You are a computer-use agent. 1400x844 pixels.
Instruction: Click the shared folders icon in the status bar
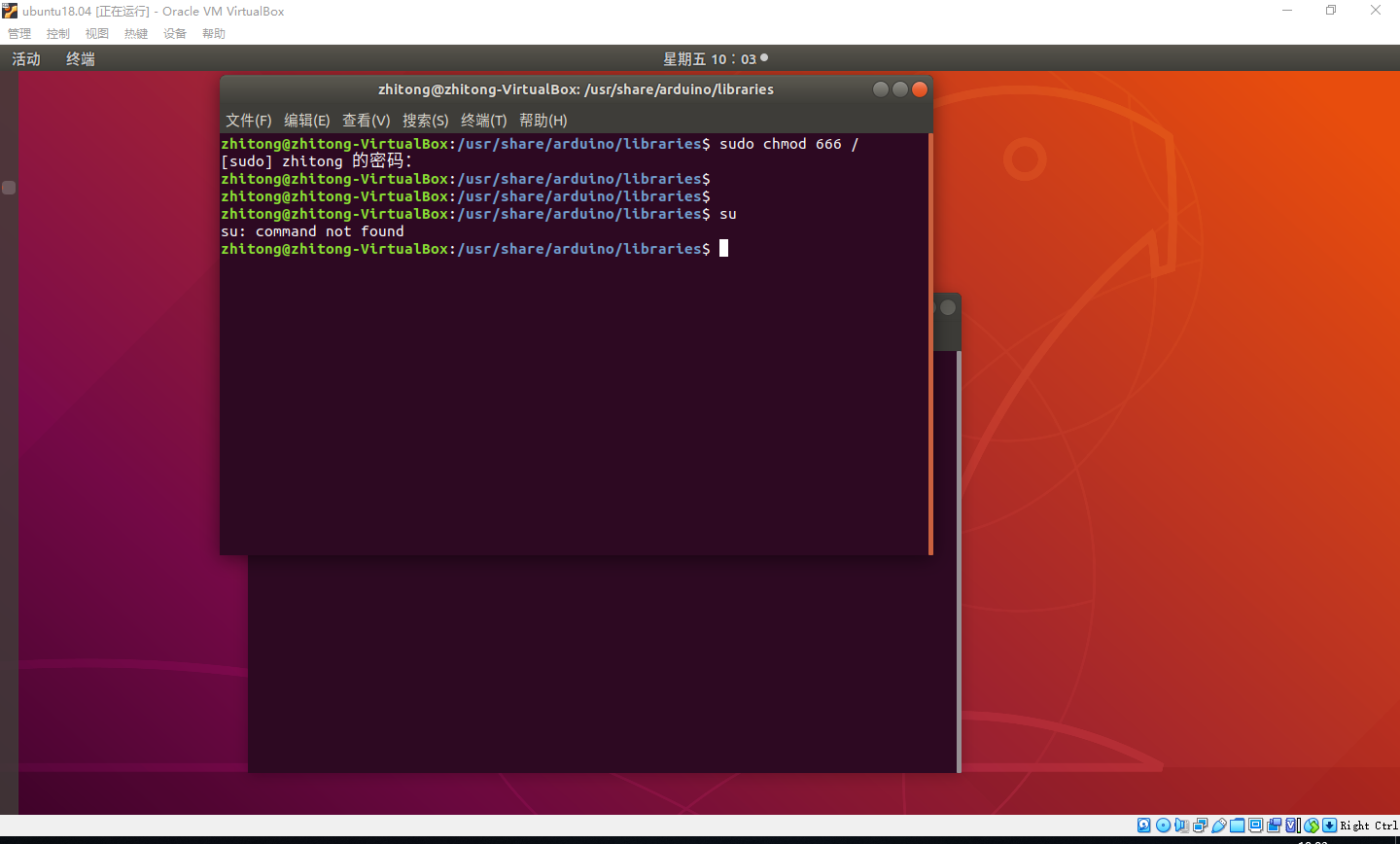click(1237, 825)
